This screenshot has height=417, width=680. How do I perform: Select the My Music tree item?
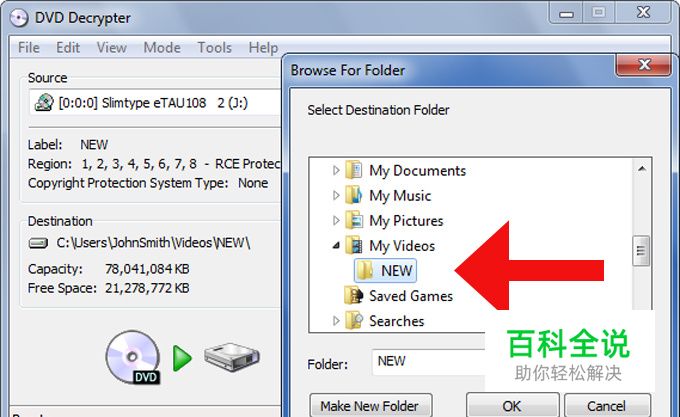[400, 195]
